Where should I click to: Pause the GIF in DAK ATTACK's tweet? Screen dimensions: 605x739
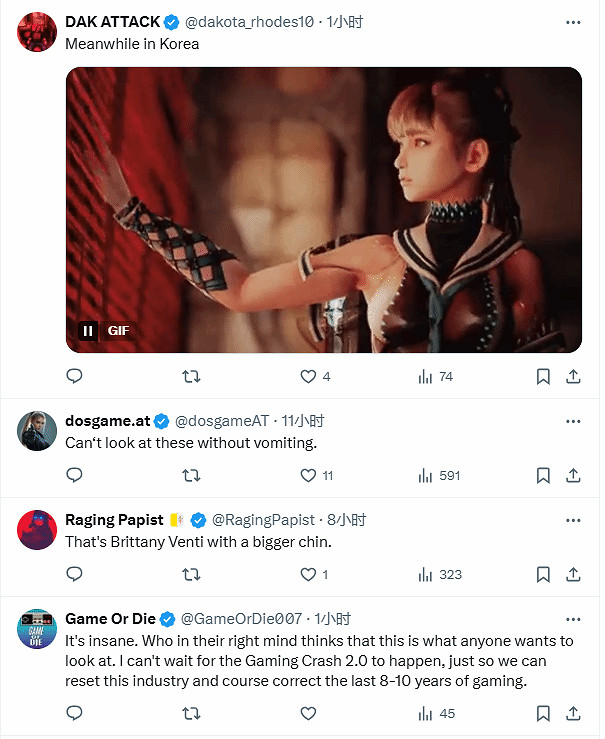(88, 331)
